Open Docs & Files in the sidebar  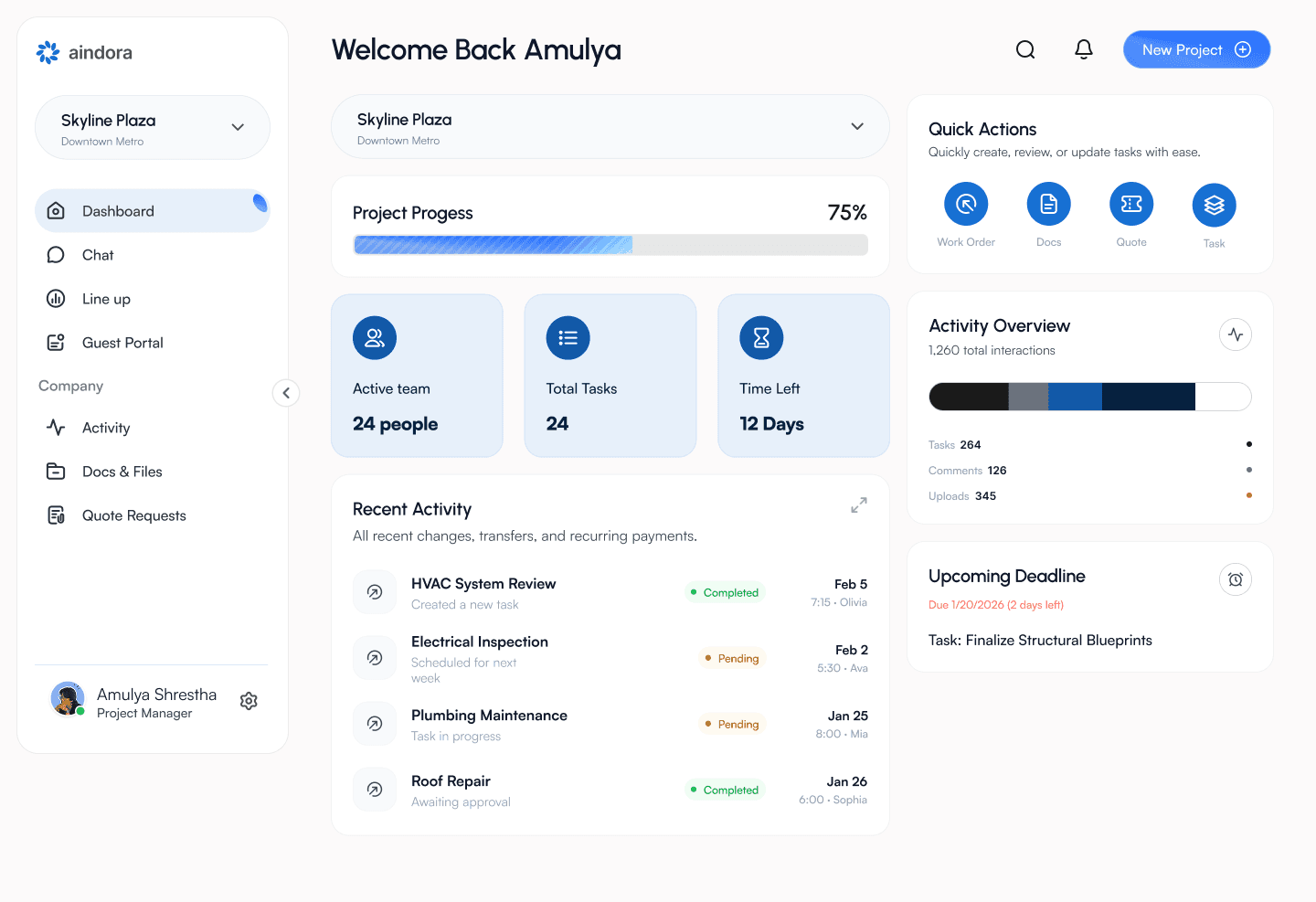(104, 472)
